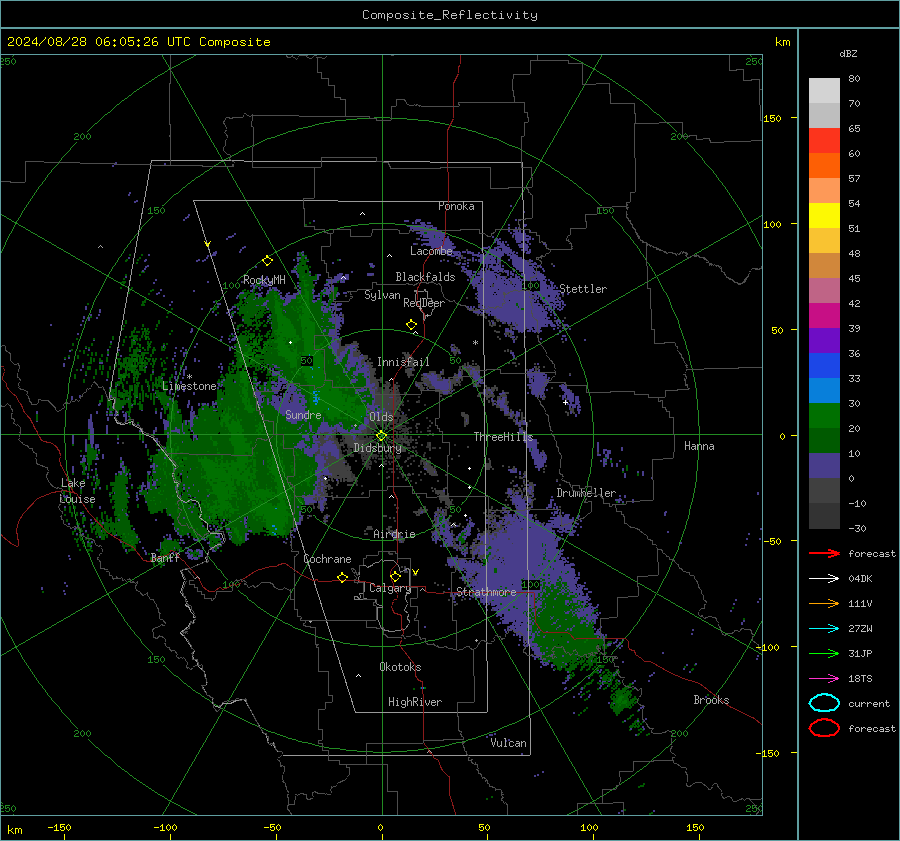Click the 04DK legend text
The image size is (900, 841).
(860, 579)
